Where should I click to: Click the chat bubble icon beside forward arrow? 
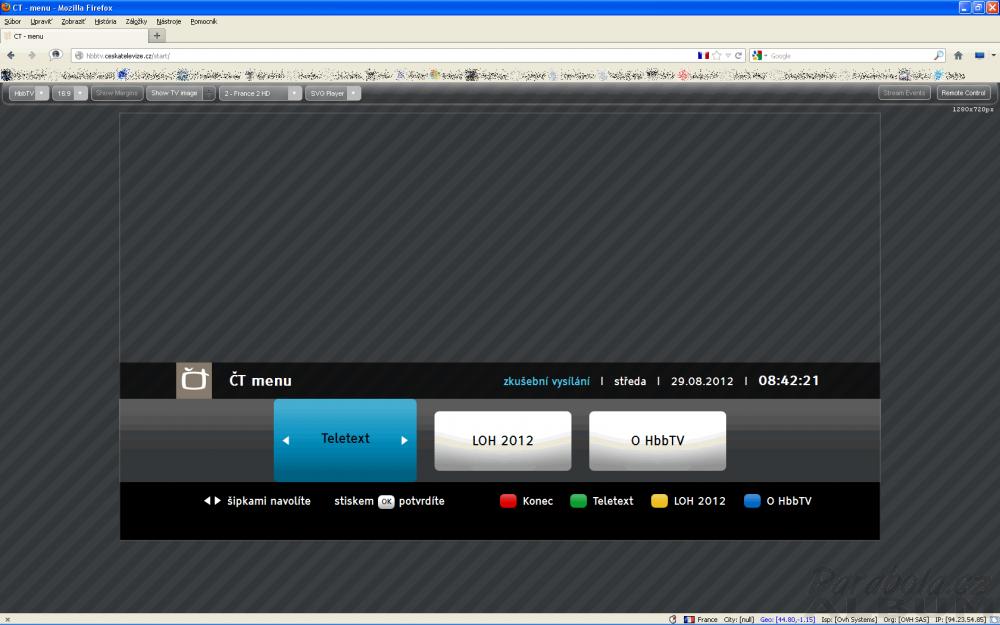tap(56, 55)
